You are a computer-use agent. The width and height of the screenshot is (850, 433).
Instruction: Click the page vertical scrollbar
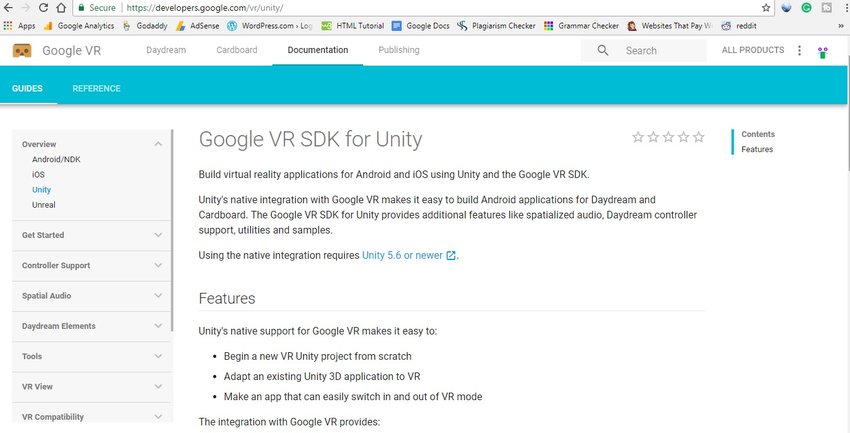pos(848,112)
